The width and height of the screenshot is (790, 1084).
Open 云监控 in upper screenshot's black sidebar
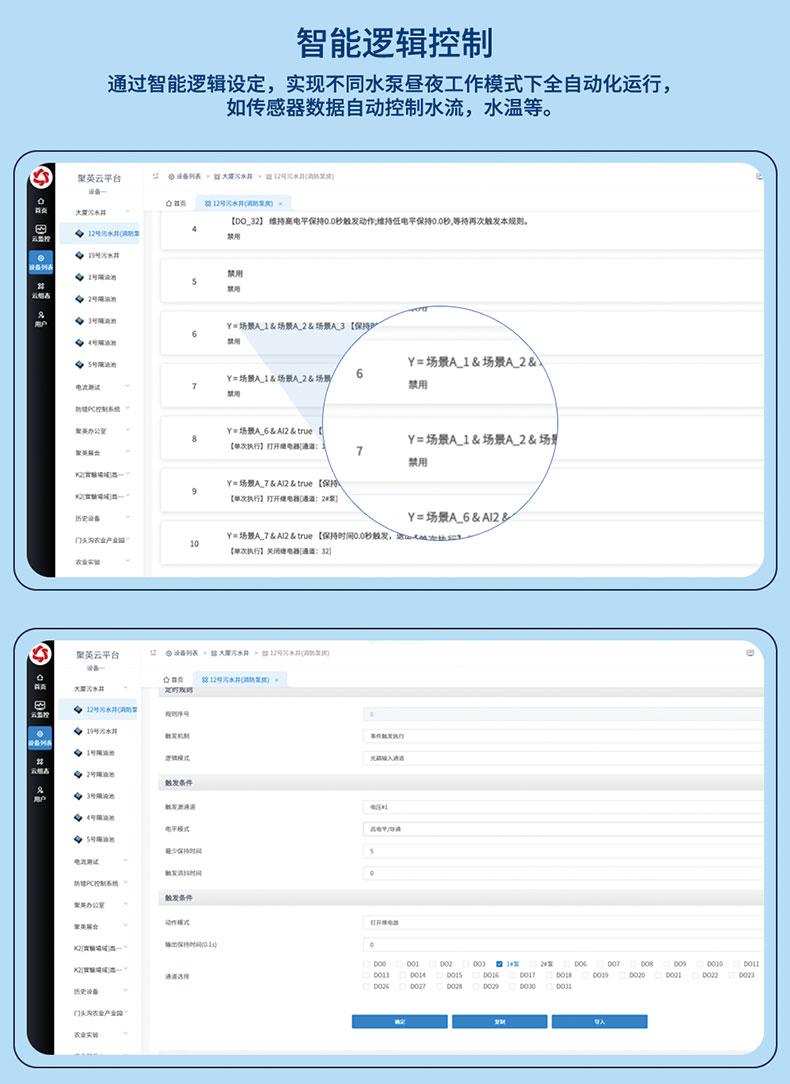click(41, 234)
